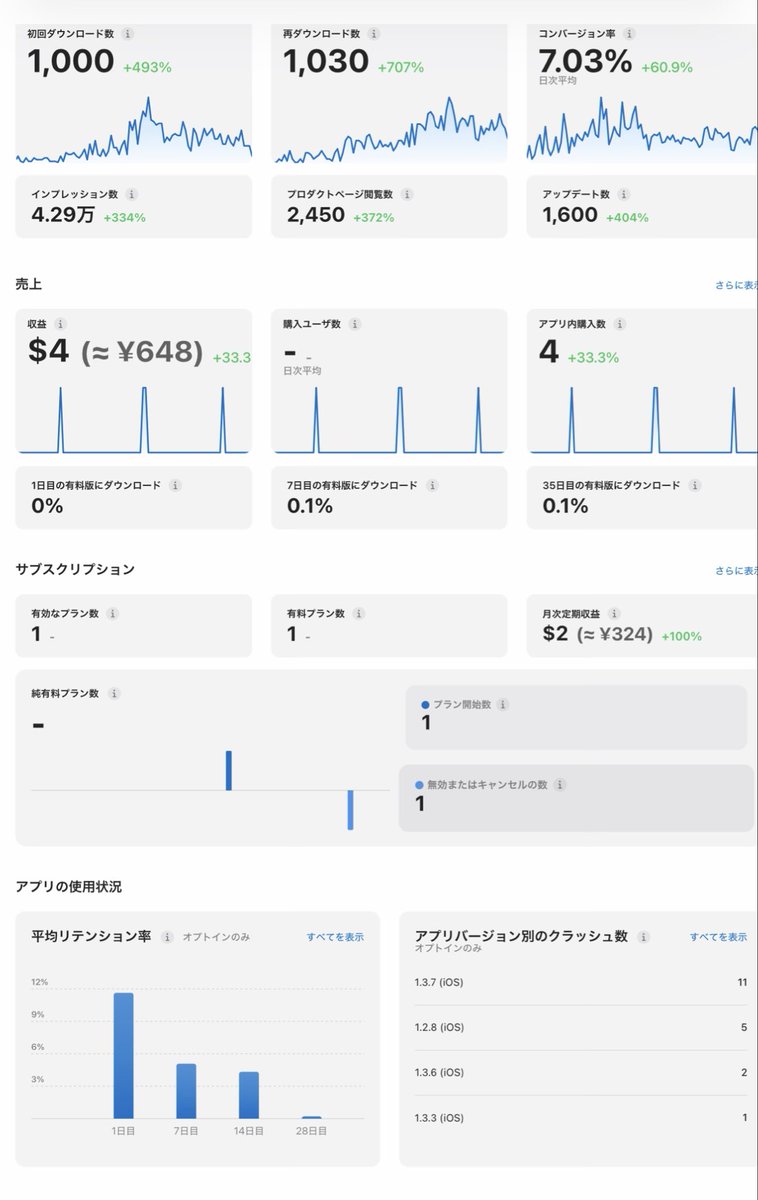This screenshot has height=1200, width=758.
Task: Click positive bar in 純有料プラン数 chart
Action: click(229, 770)
